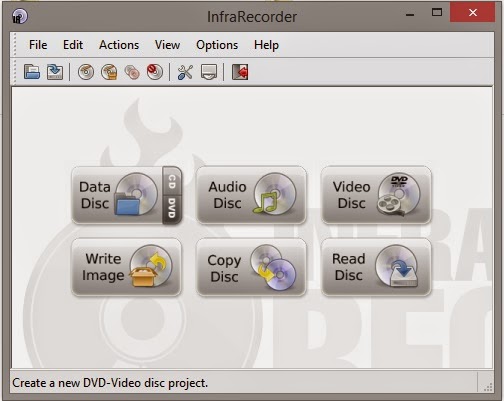Click the Audio Disc button
The height and width of the screenshot is (401, 504).
(251, 195)
